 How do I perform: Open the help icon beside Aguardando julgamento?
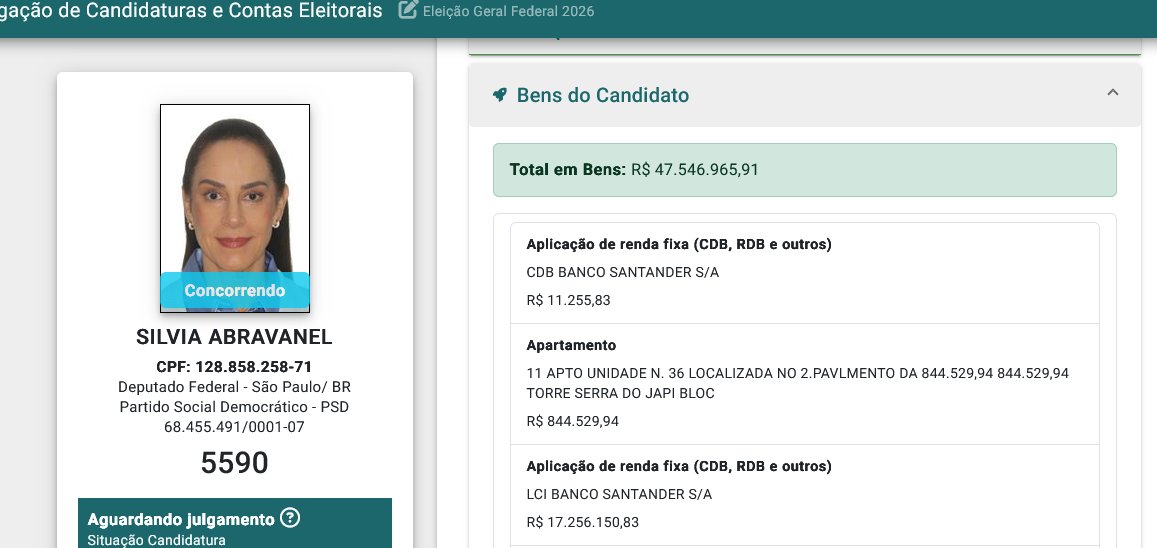click(x=291, y=518)
